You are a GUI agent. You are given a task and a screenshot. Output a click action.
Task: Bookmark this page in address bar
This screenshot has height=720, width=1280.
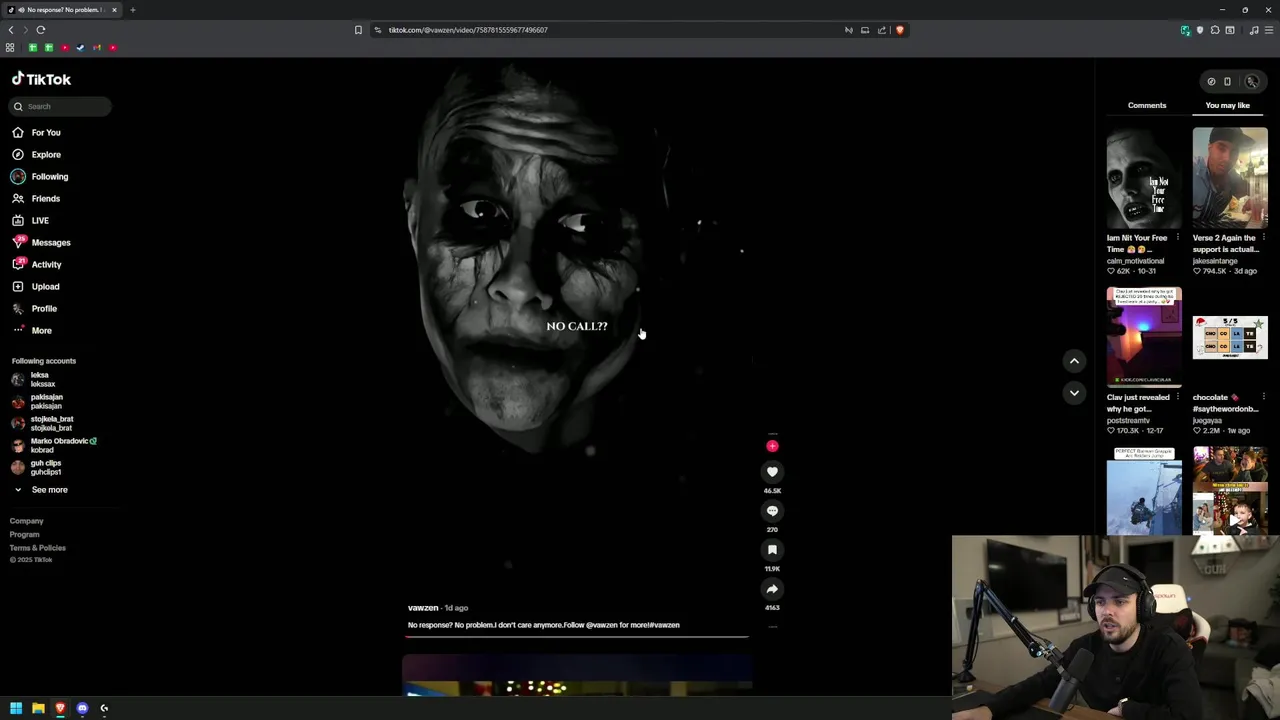pos(358,30)
